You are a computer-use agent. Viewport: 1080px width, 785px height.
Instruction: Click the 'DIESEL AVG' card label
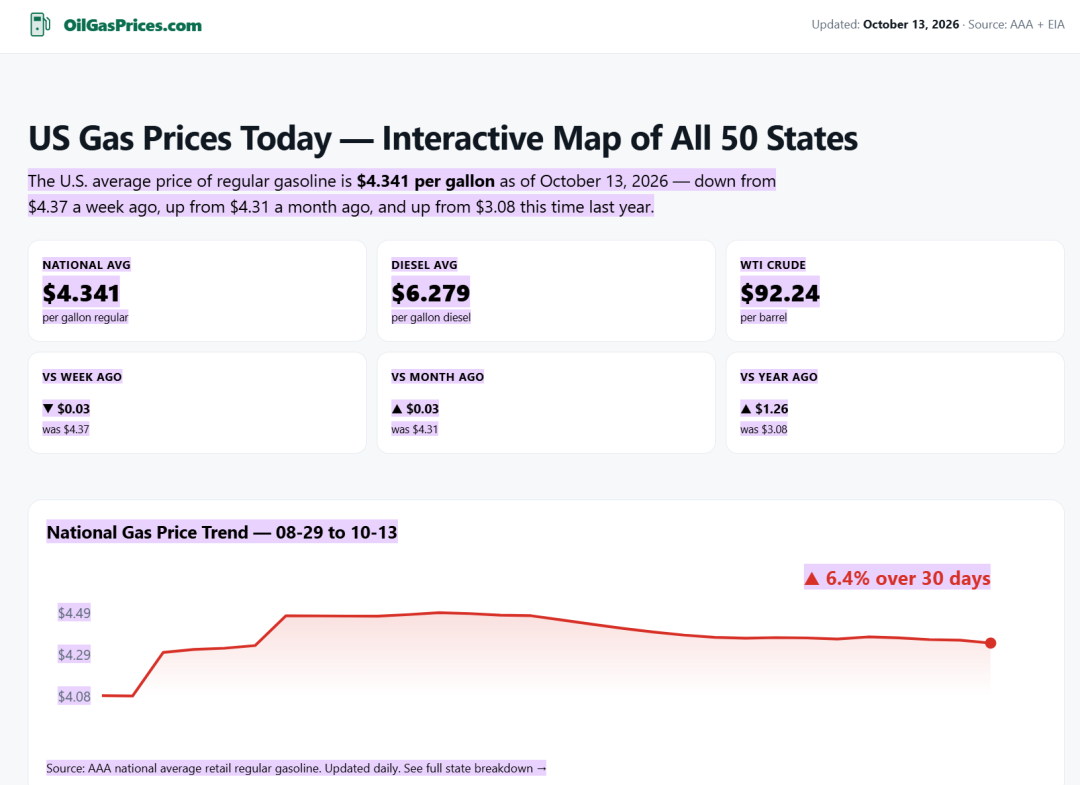pyautogui.click(x=424, y=265)
